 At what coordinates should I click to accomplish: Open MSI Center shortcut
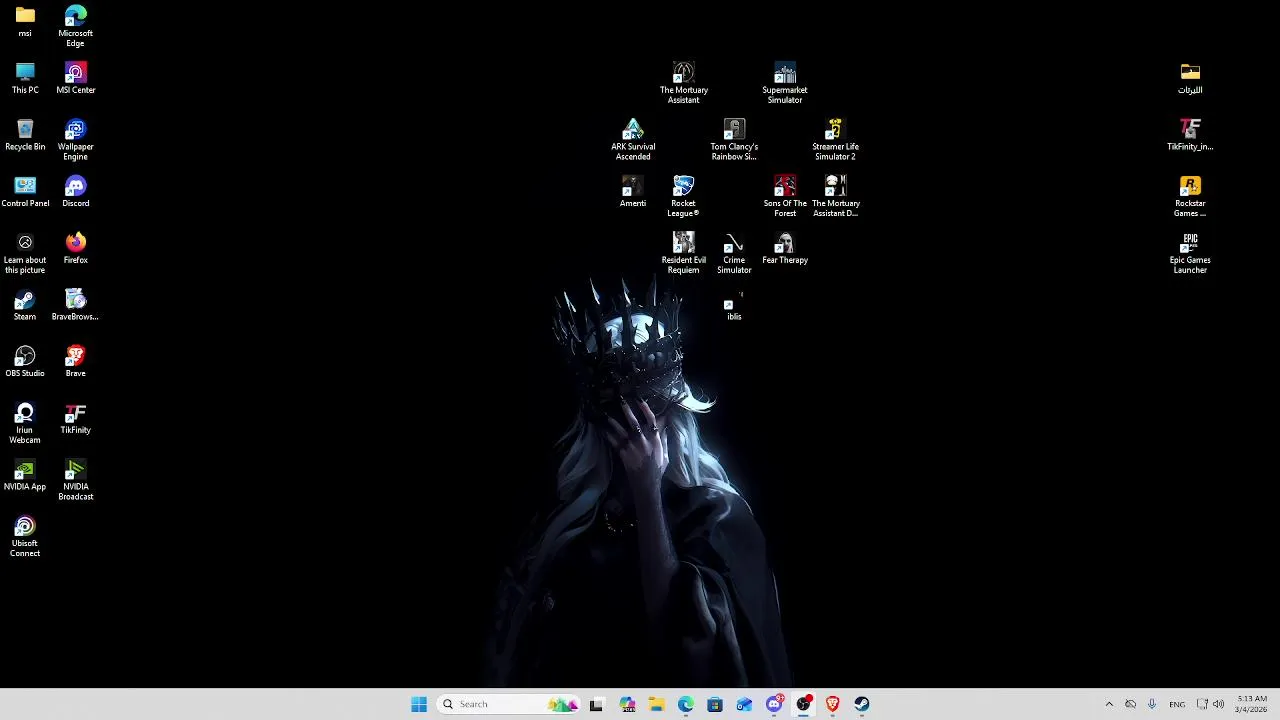point(75,78)
